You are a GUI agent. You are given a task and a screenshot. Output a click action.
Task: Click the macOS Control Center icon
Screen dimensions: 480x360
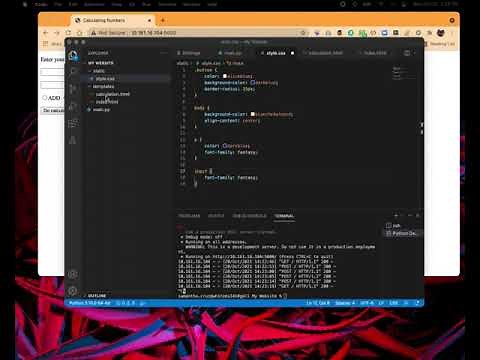coord(404,4)
